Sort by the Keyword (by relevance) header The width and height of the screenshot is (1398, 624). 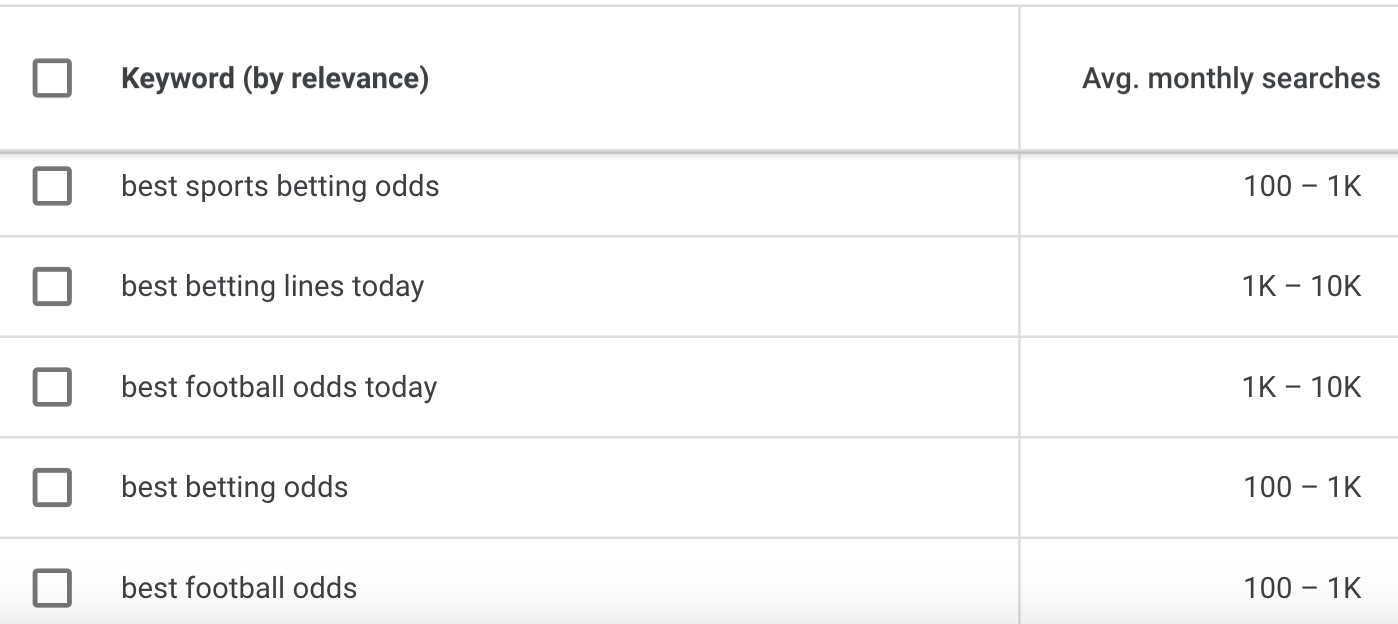click(x=275, y=78)
